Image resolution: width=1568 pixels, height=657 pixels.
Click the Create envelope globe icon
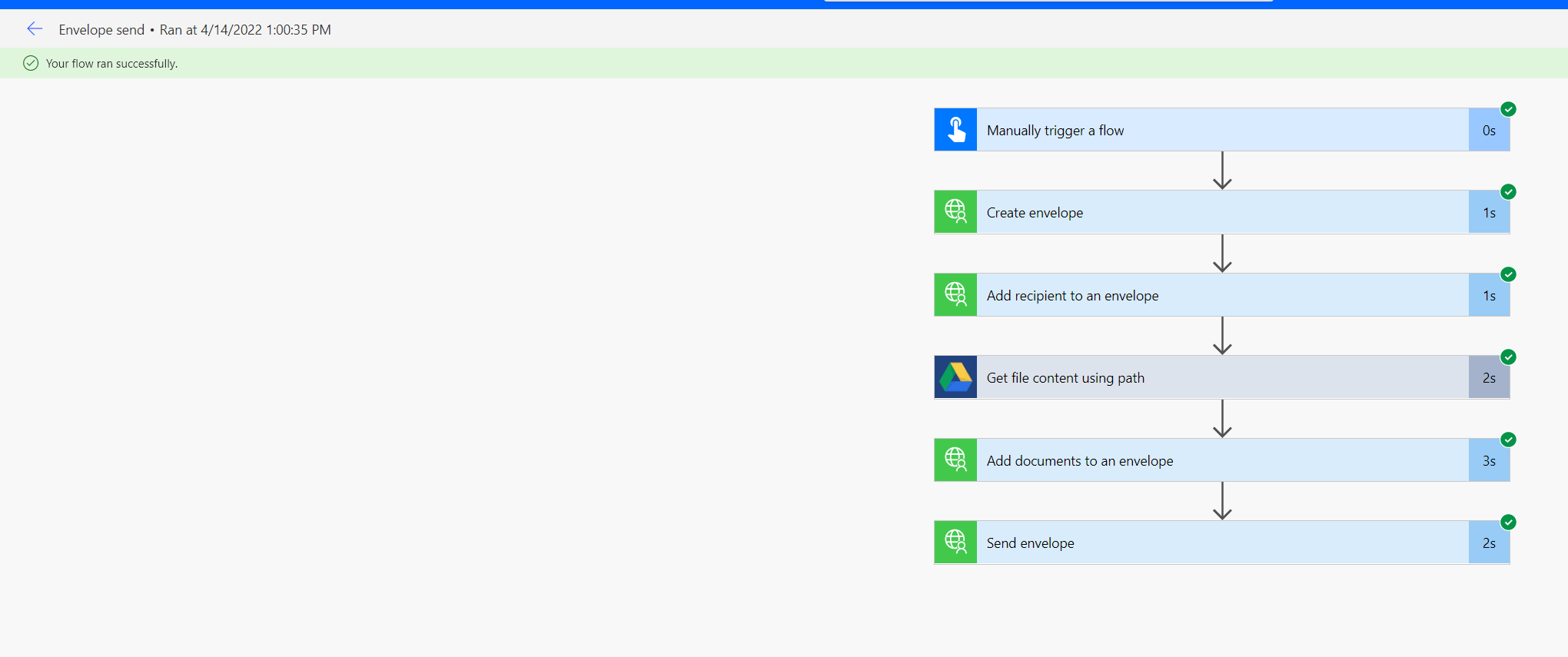pyautogui.click(x=955, y=212)
